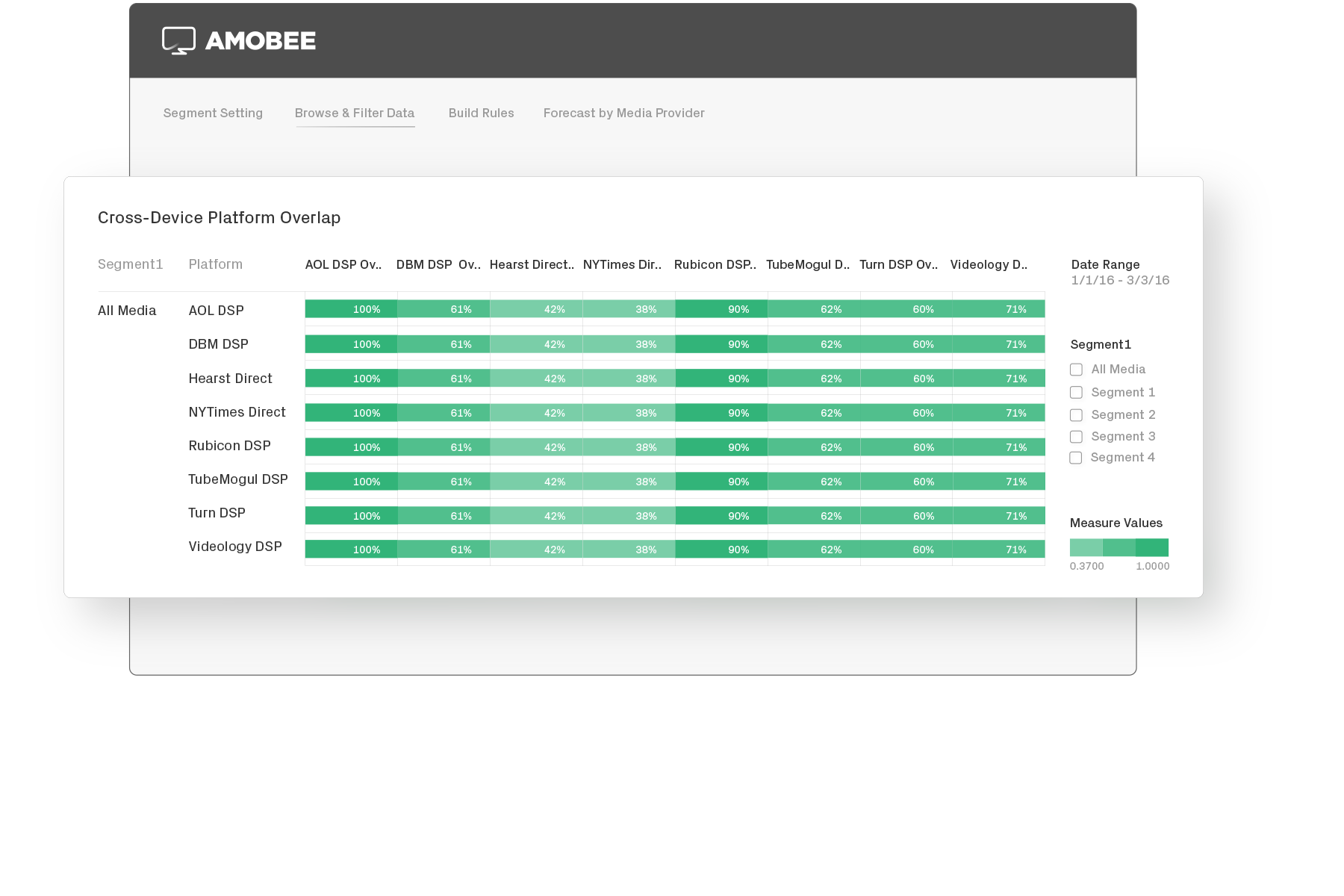This screenshot has height=896, width=1344.
Task: Click the 38% cell in Turn DSP row
Action: click(x=629, y=516)
